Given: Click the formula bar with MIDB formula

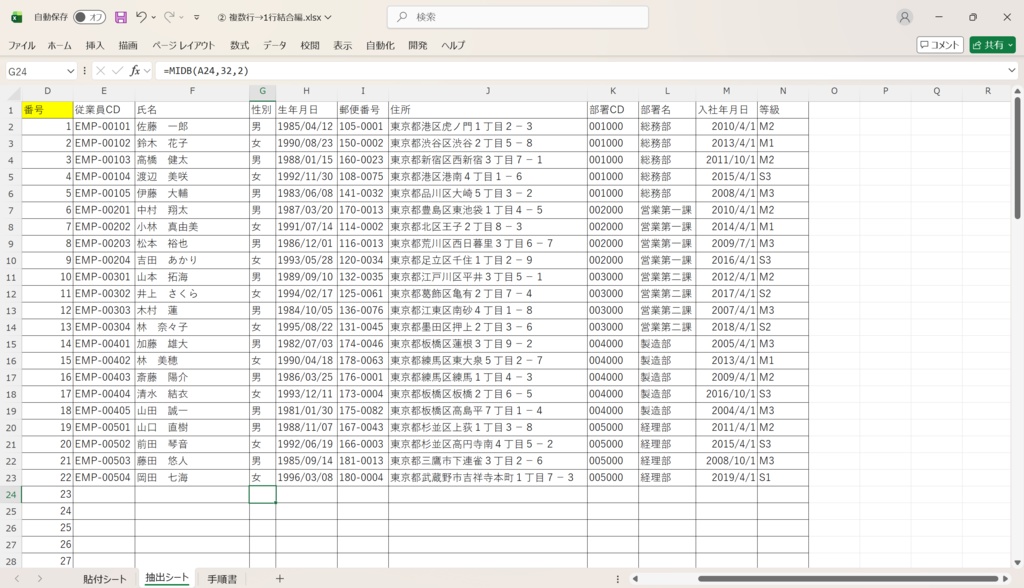Looking at the screenshot, I should click(581, 71).
